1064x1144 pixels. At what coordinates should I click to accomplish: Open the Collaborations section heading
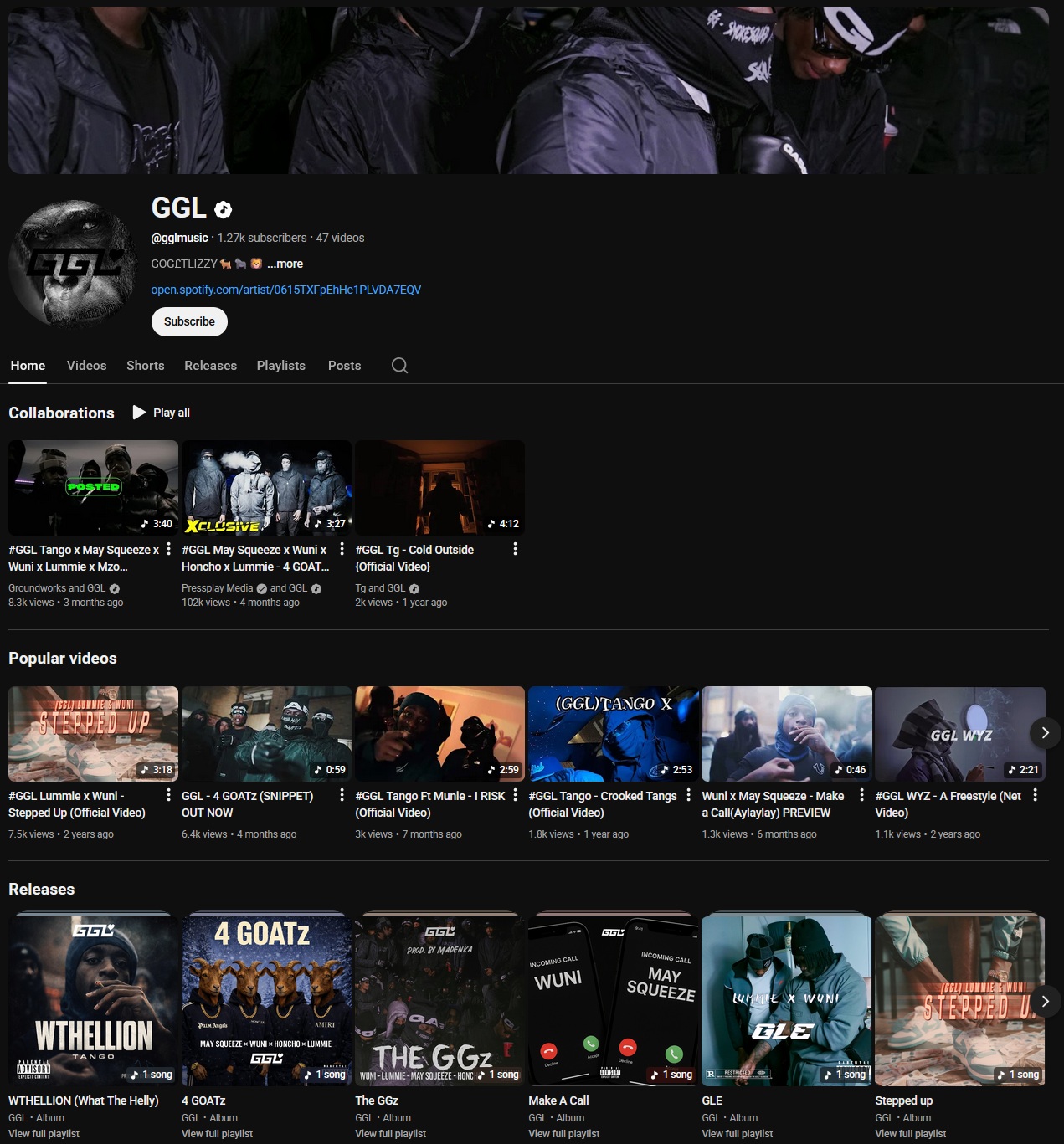61,413
